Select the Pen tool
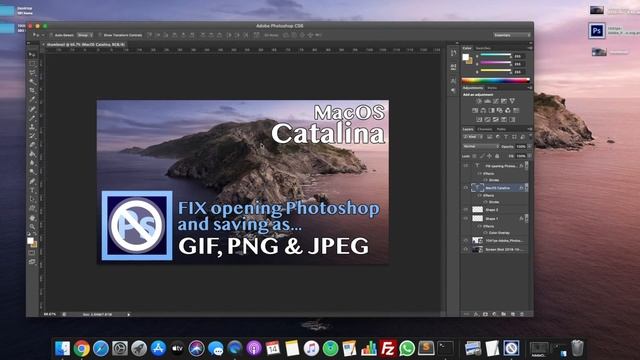Screen dimensions: 640x360 32,181
